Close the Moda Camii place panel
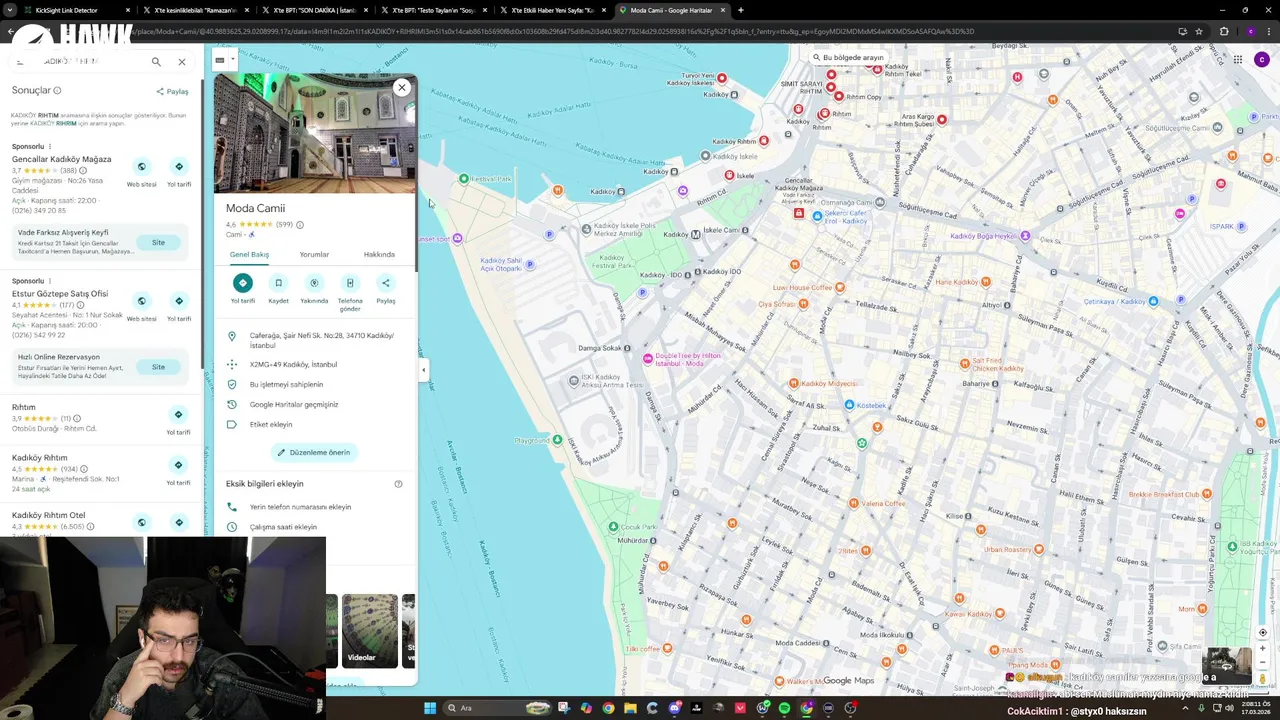 coord(402,88)
